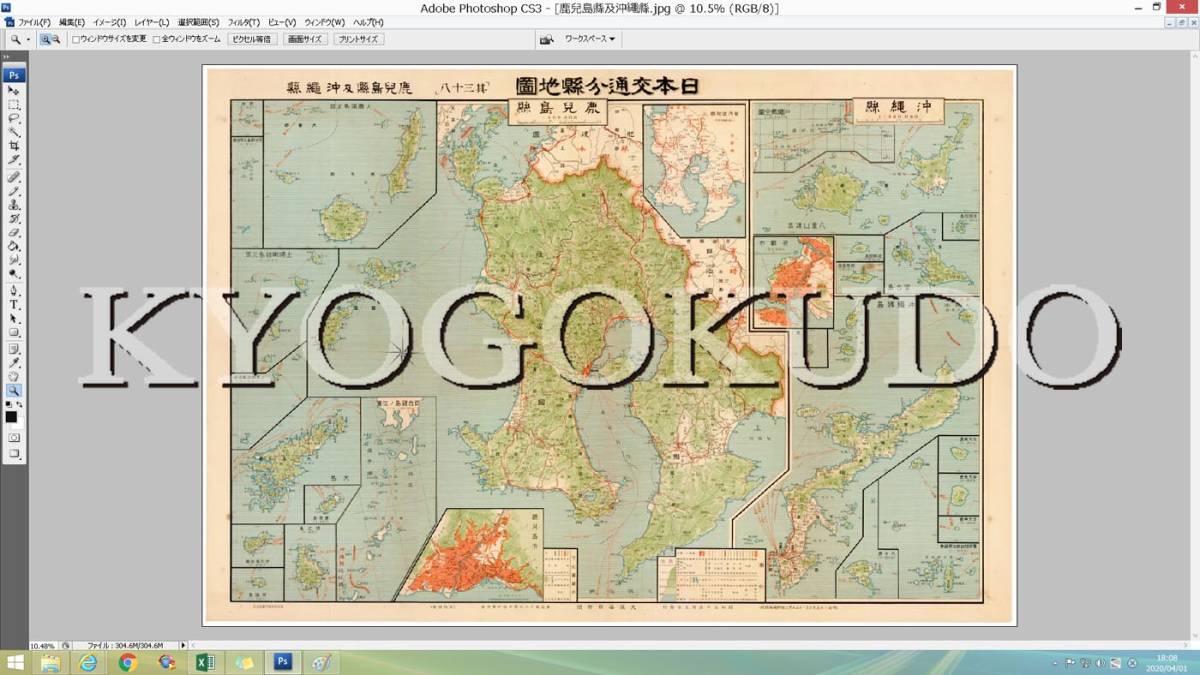The height and width of the screenshot is (675, 1200).
Task: Open File Explorer from the taskbar
Action: pyautogui.click(x=50, y=663)
